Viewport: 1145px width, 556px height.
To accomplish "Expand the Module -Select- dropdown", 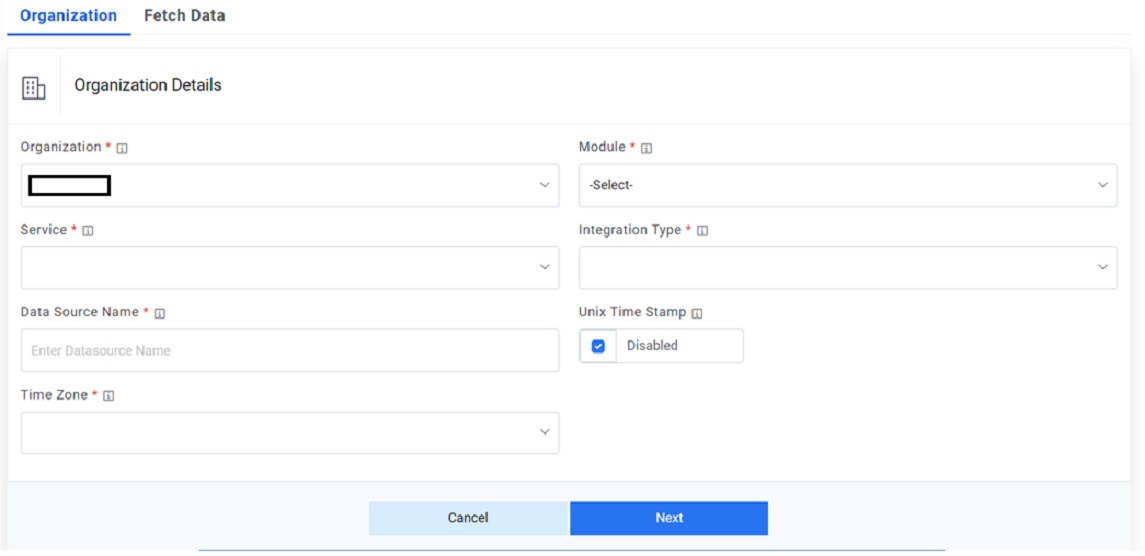I will [x=847, y=186].
